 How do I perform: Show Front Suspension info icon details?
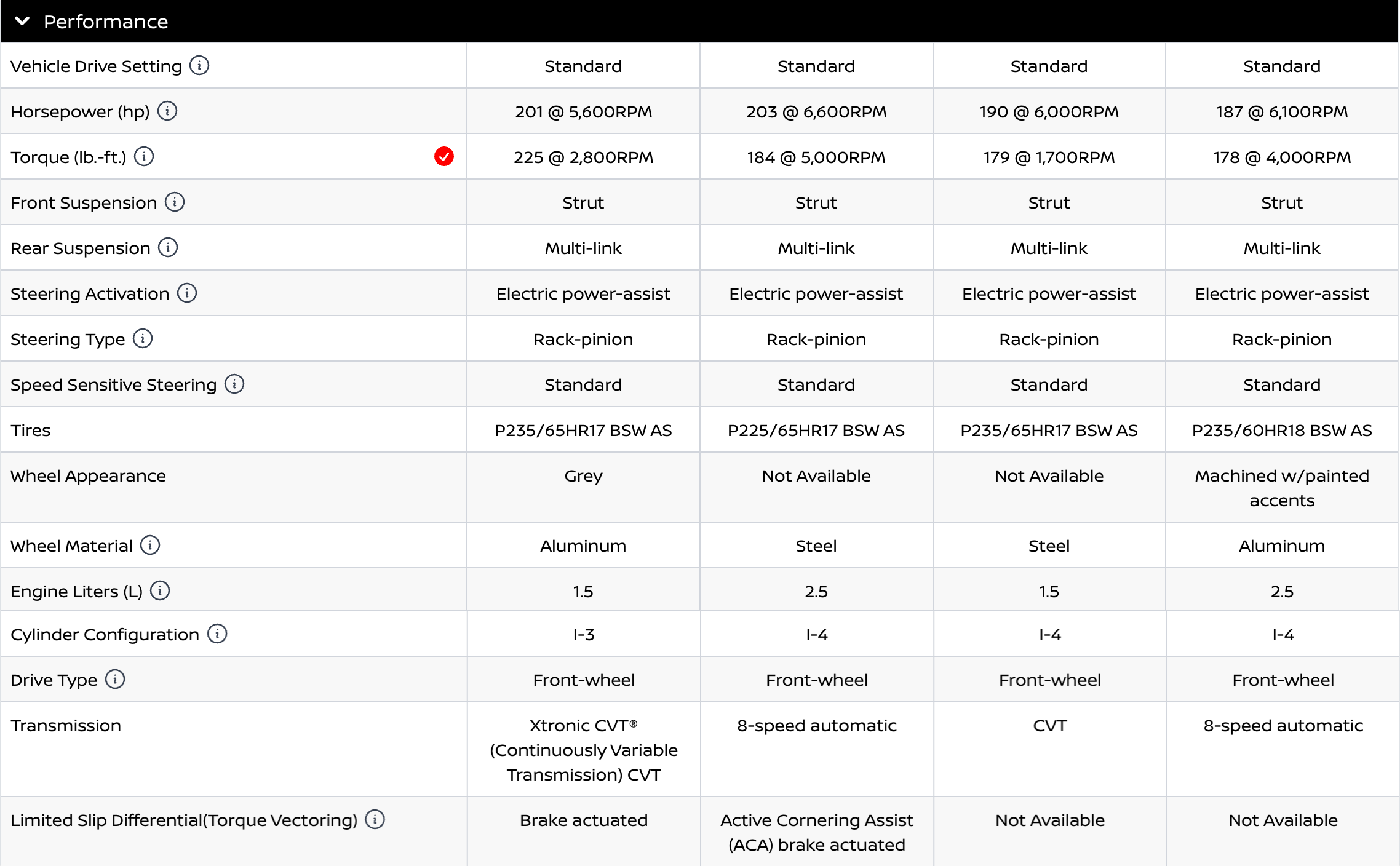[x=175, y=202]
